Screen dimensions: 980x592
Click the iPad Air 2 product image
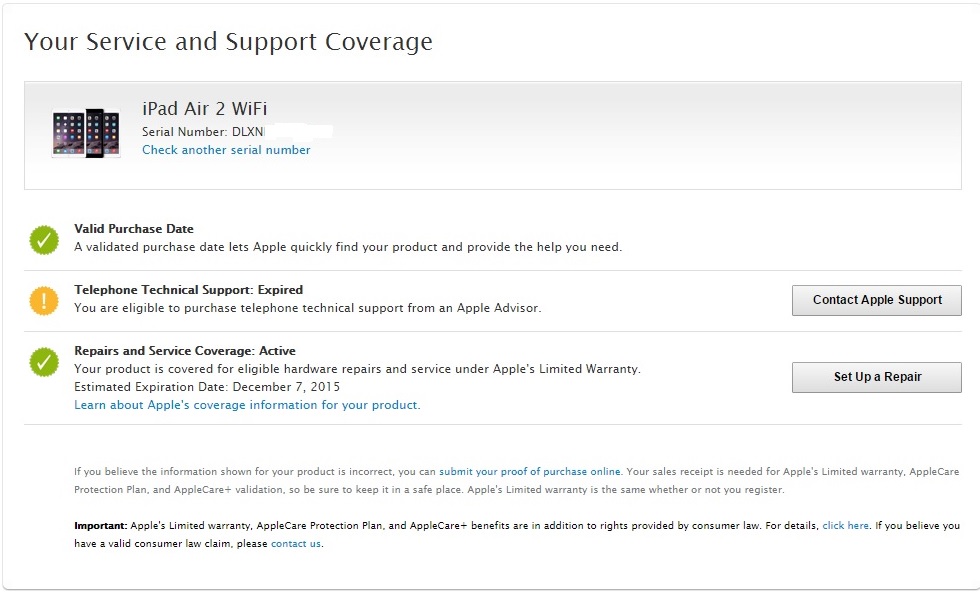point(86,133)
